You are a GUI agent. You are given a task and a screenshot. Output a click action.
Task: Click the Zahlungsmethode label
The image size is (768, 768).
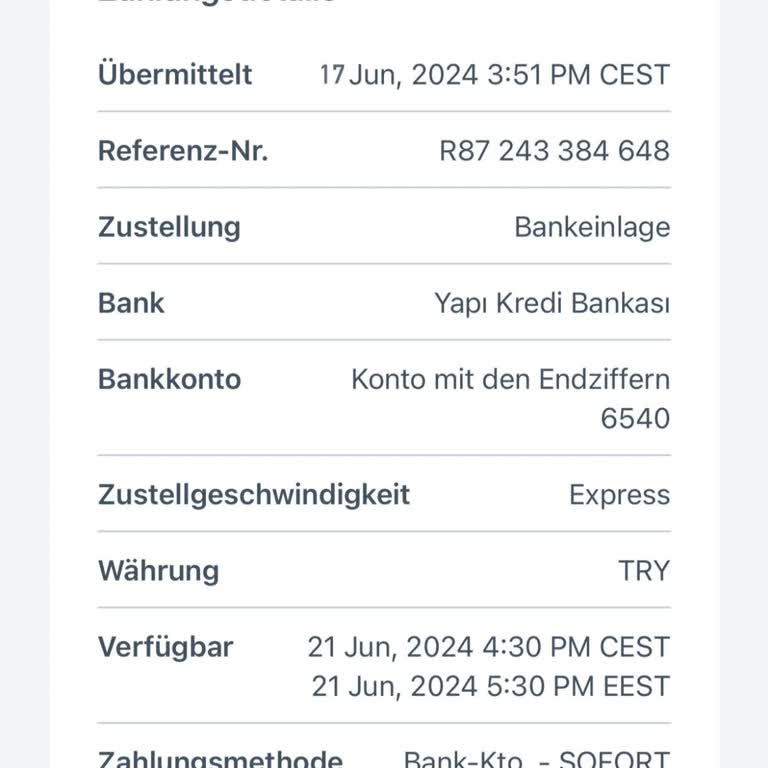(220, 758)
